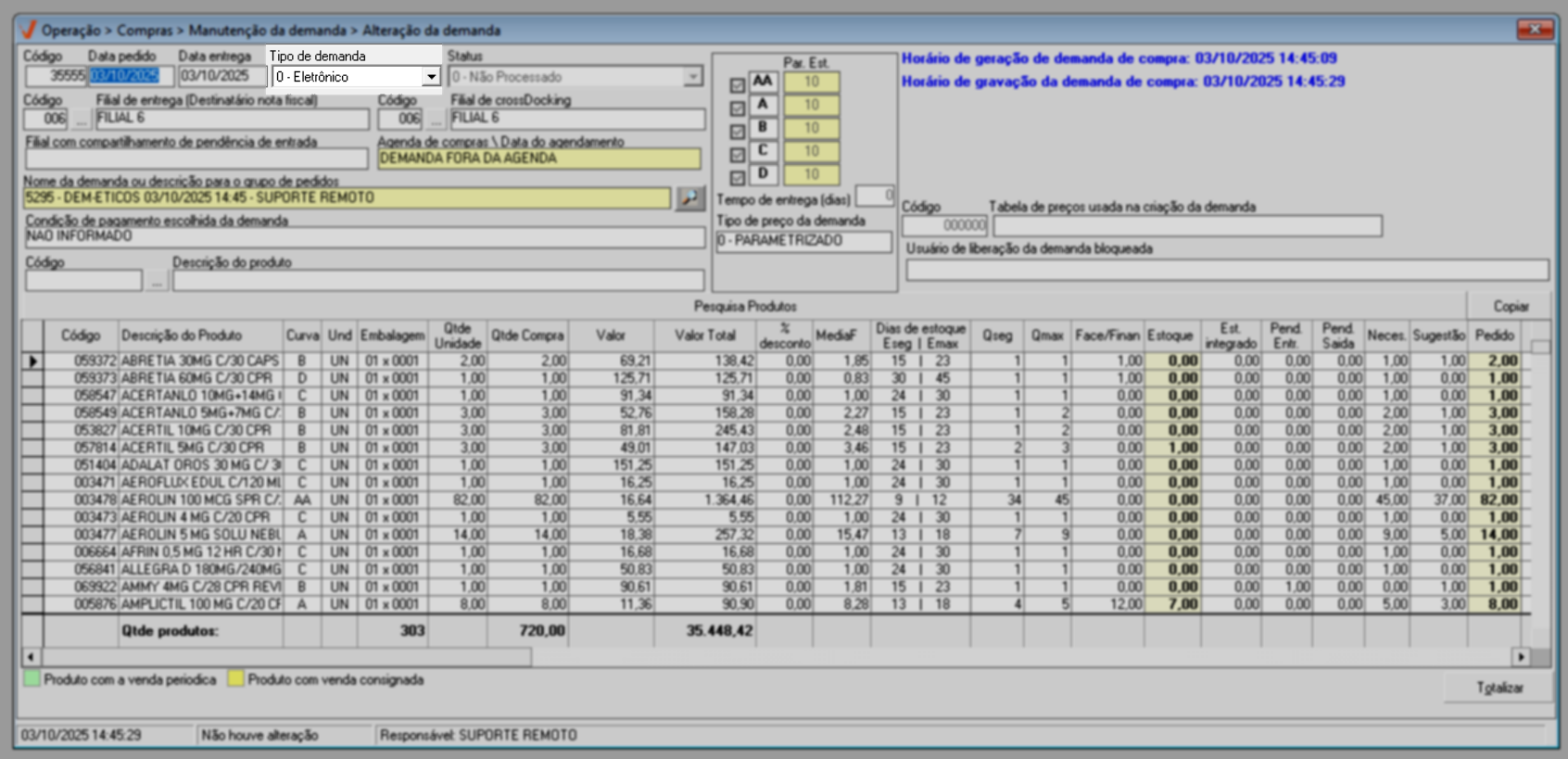Click the ellipsis lookup button beside Filial de entrega code
The width and height of the screenshot is (1568, 759).
(x=82, y=120)
